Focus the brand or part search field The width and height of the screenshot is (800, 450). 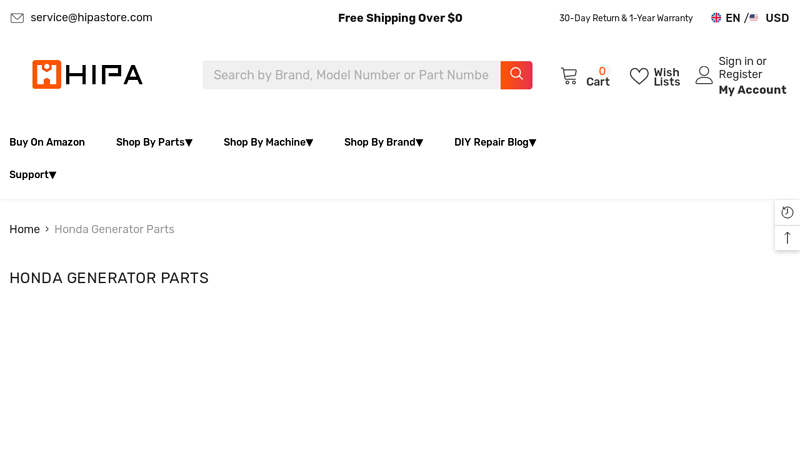coord(351,75)
